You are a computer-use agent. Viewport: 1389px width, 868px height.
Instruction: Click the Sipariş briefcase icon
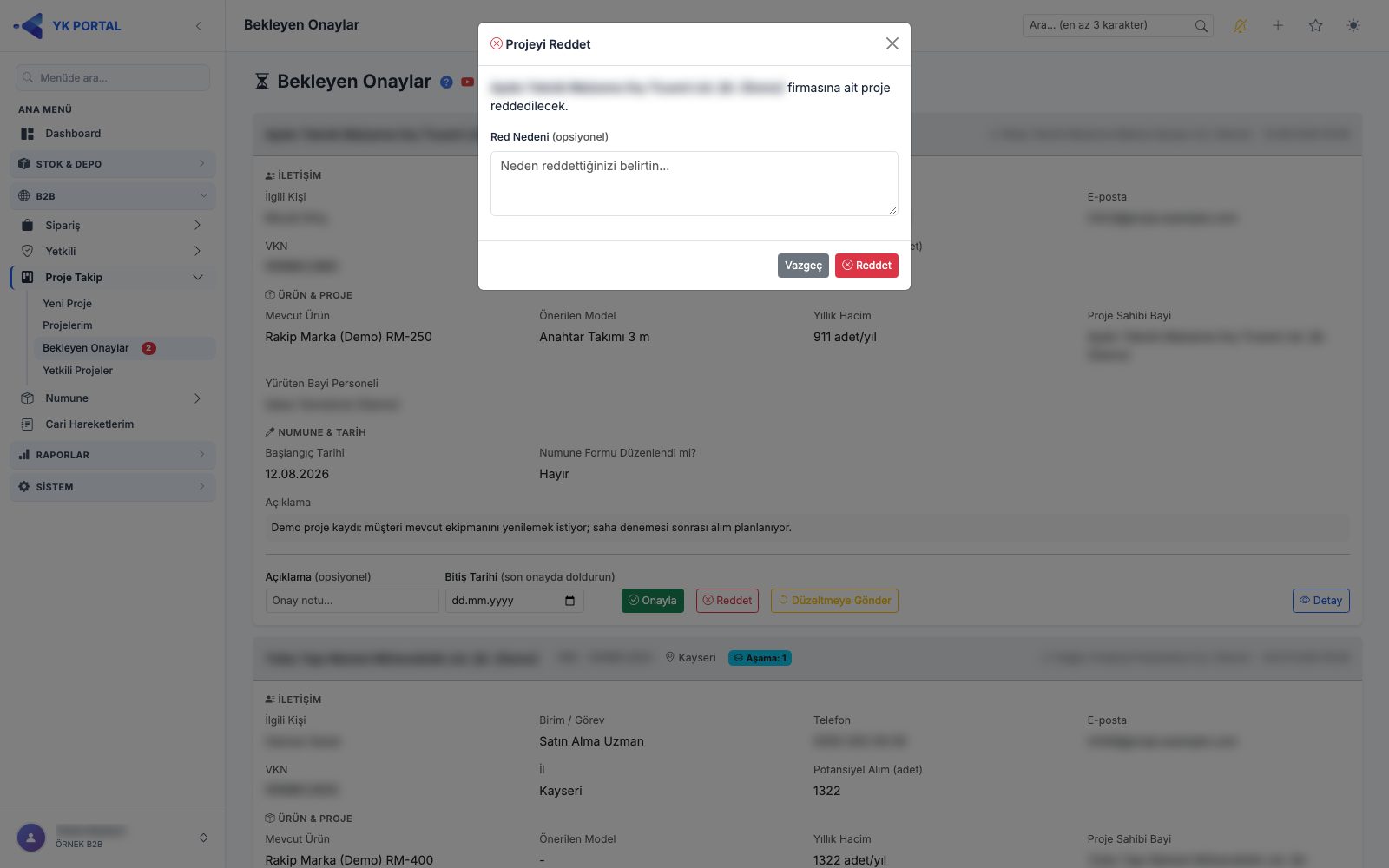pyautogui.click(x=27, y=226)
